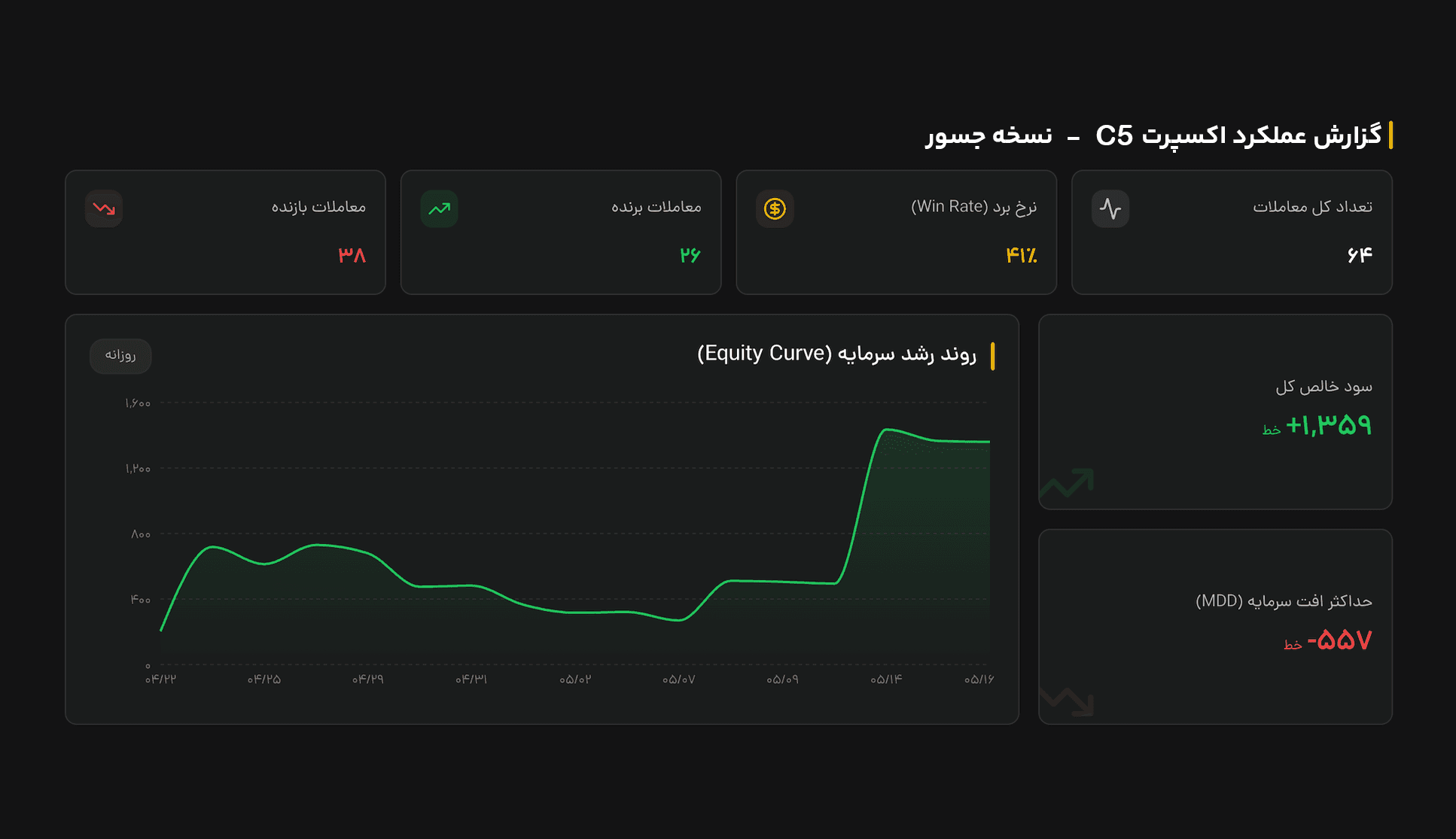This screenshot has width=1456, height=839.
Task: Click the ۱,۶۰۰ y-axis label
Action: 138,403
